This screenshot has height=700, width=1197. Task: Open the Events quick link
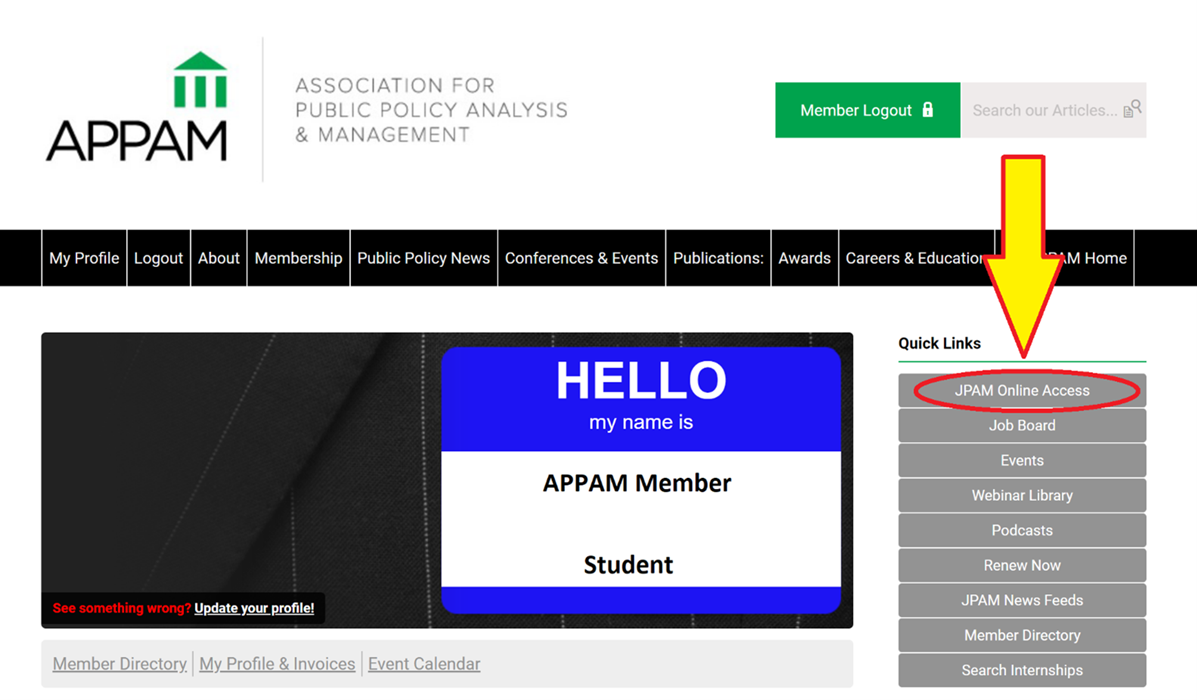tap(1022, 460)
